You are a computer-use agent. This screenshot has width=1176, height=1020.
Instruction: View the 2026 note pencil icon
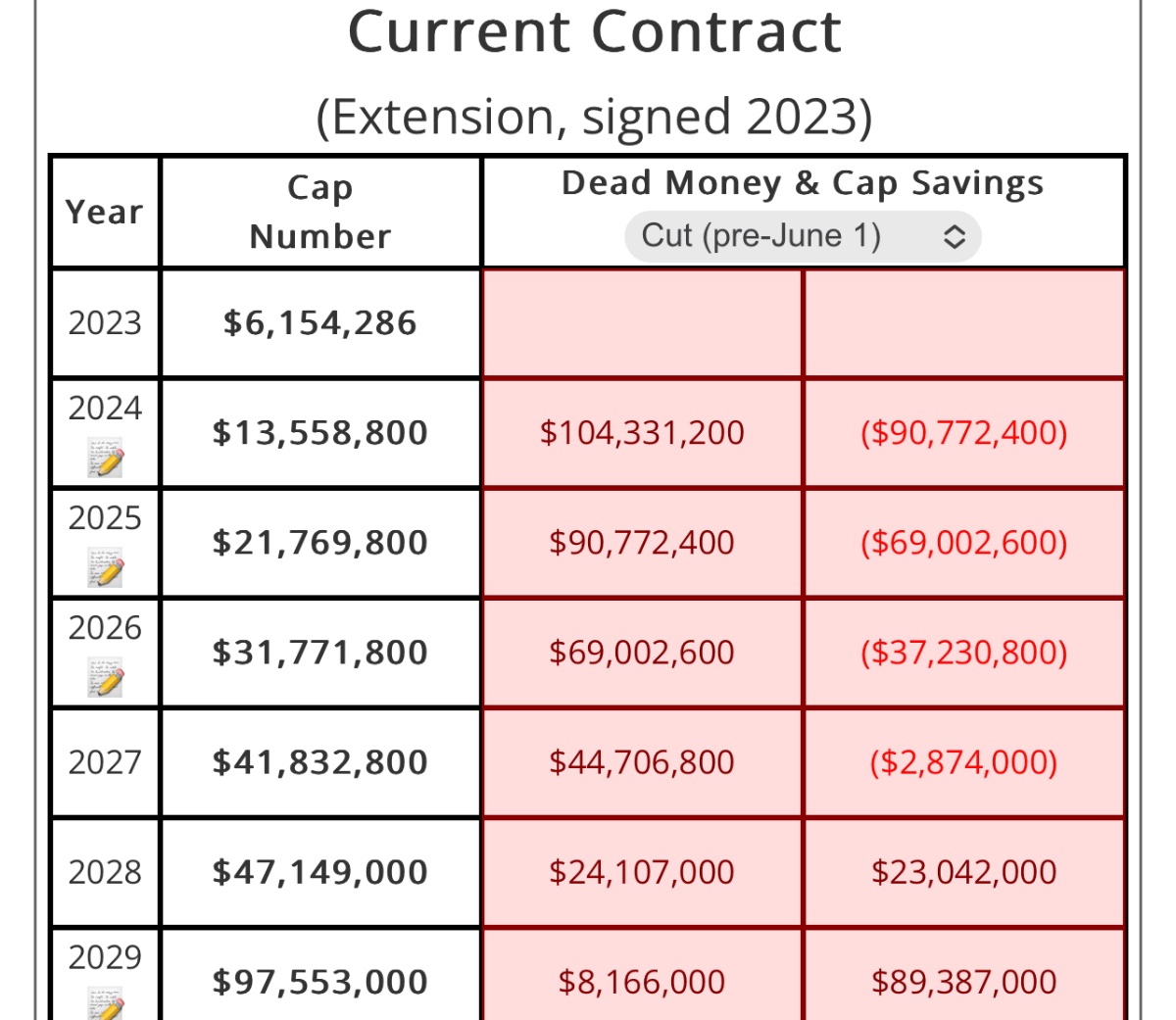click(x=106, y=678)
